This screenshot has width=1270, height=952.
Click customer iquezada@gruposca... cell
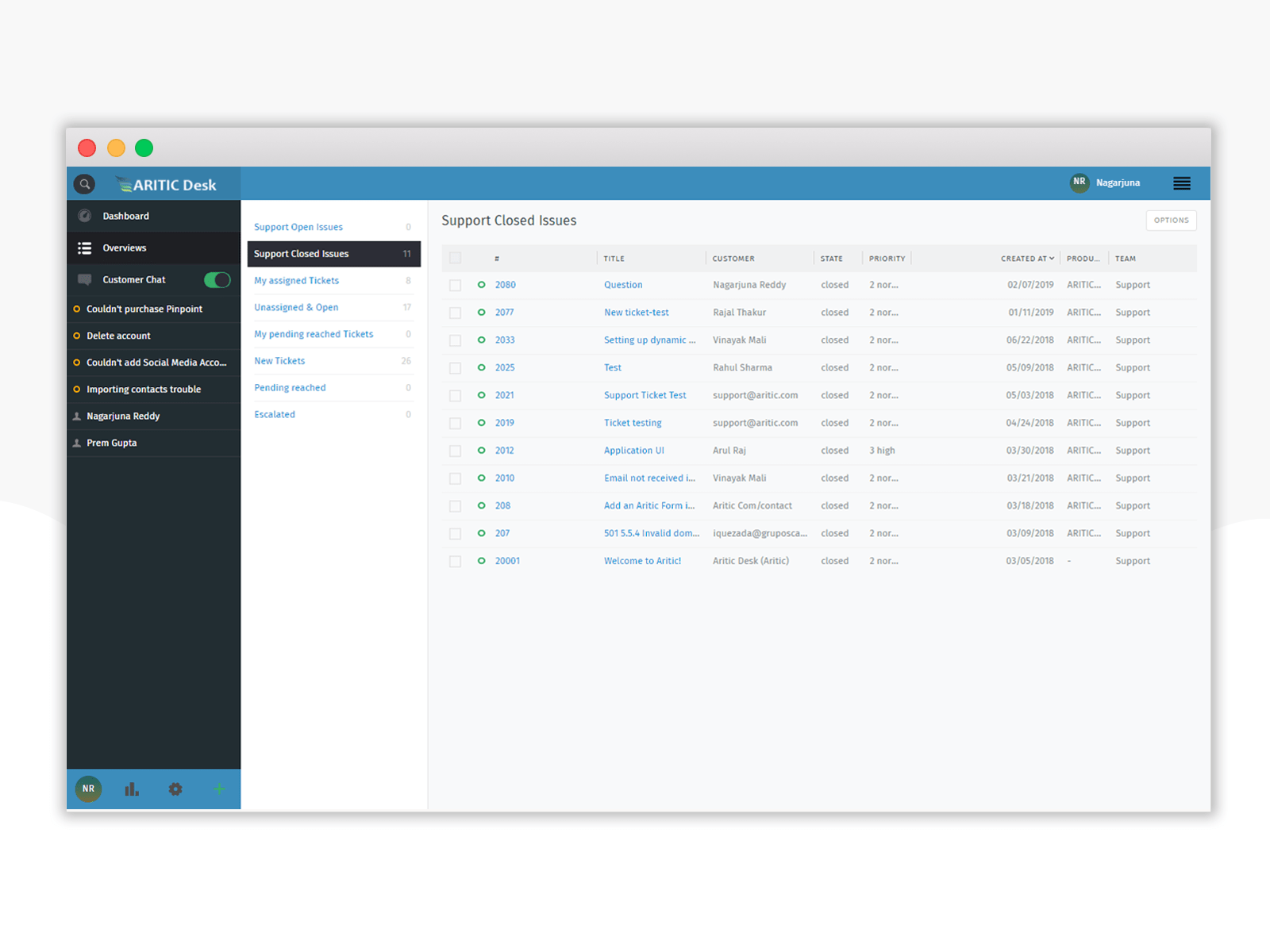[x=760, y=533]
